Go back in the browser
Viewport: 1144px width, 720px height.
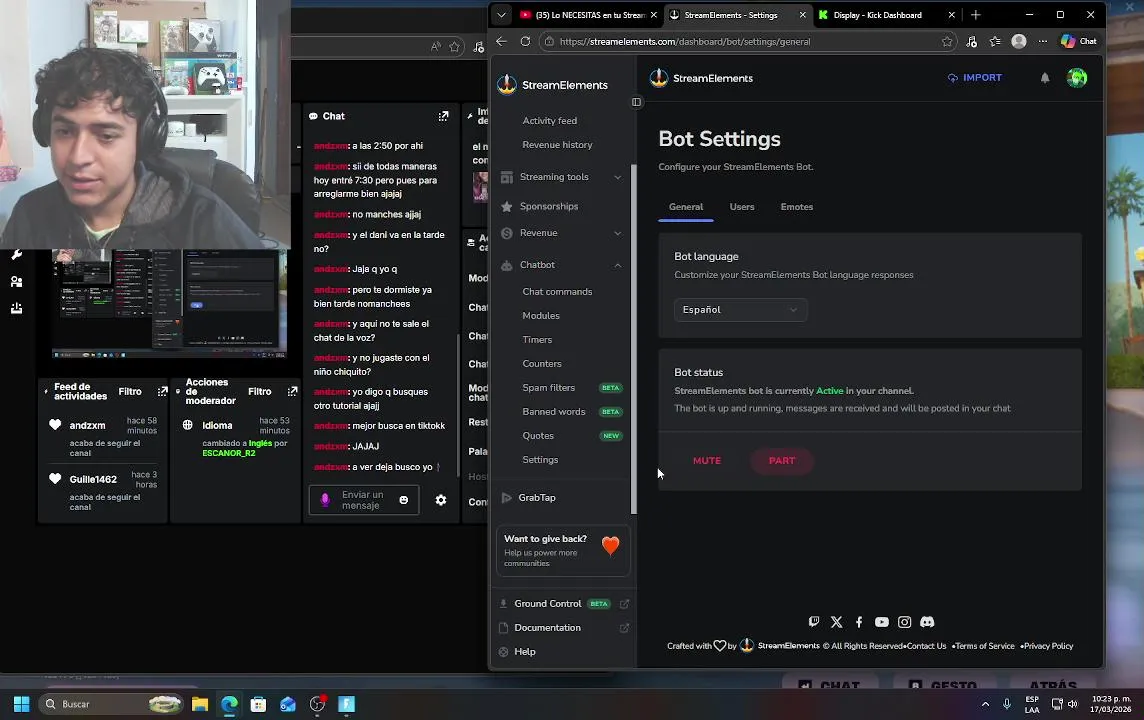point(501,42)
